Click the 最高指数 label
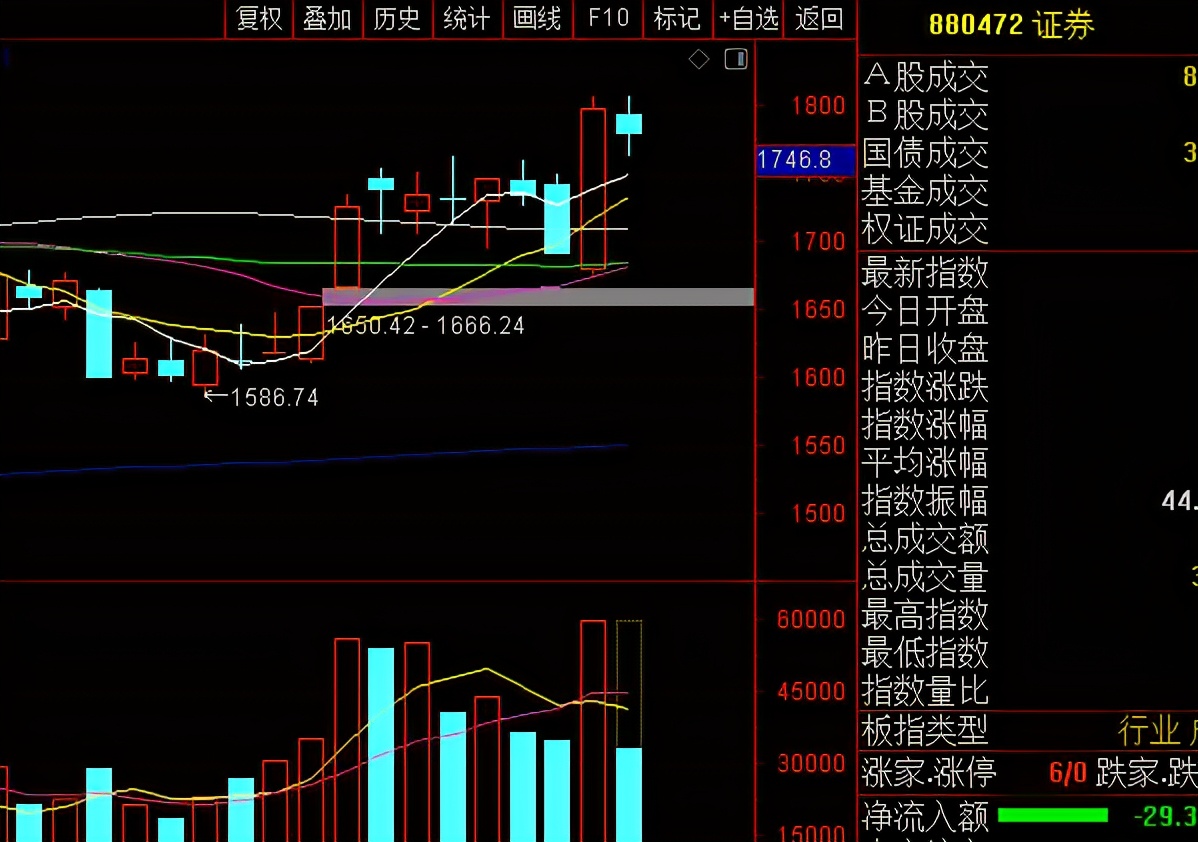The image size is (1198, 842). [x=924, y=614]
